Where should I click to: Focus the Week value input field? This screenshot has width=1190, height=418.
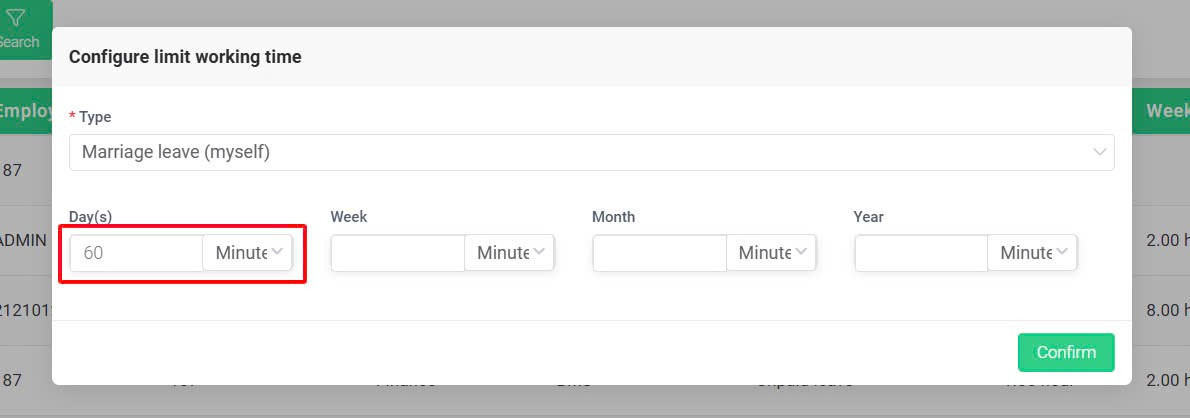398,253
